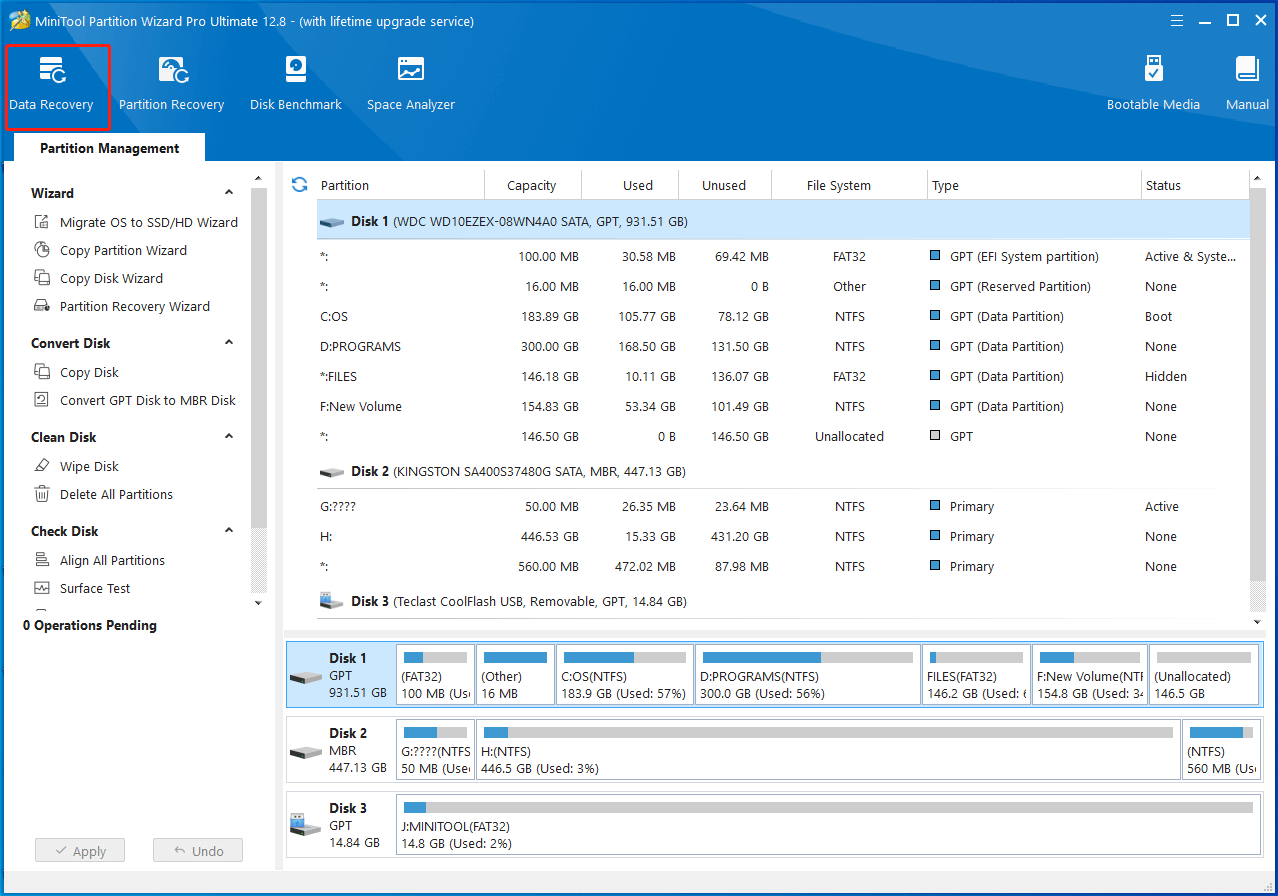
Task: Choose Align All Partitions
Action: (99, 560)
